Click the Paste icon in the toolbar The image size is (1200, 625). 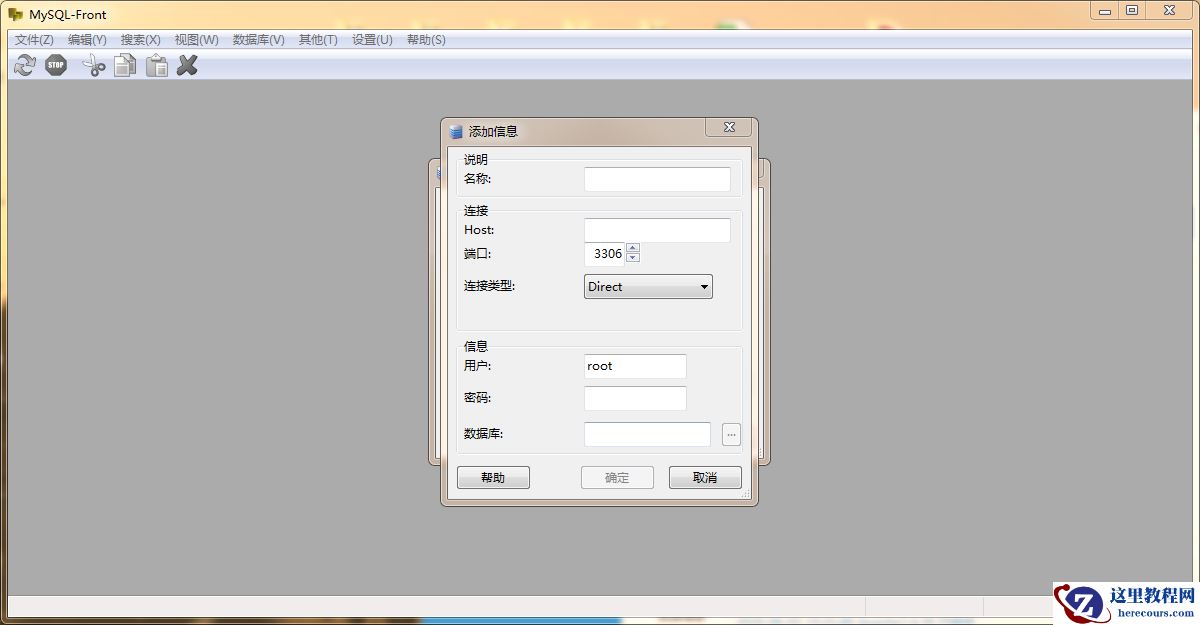[156, 65]
